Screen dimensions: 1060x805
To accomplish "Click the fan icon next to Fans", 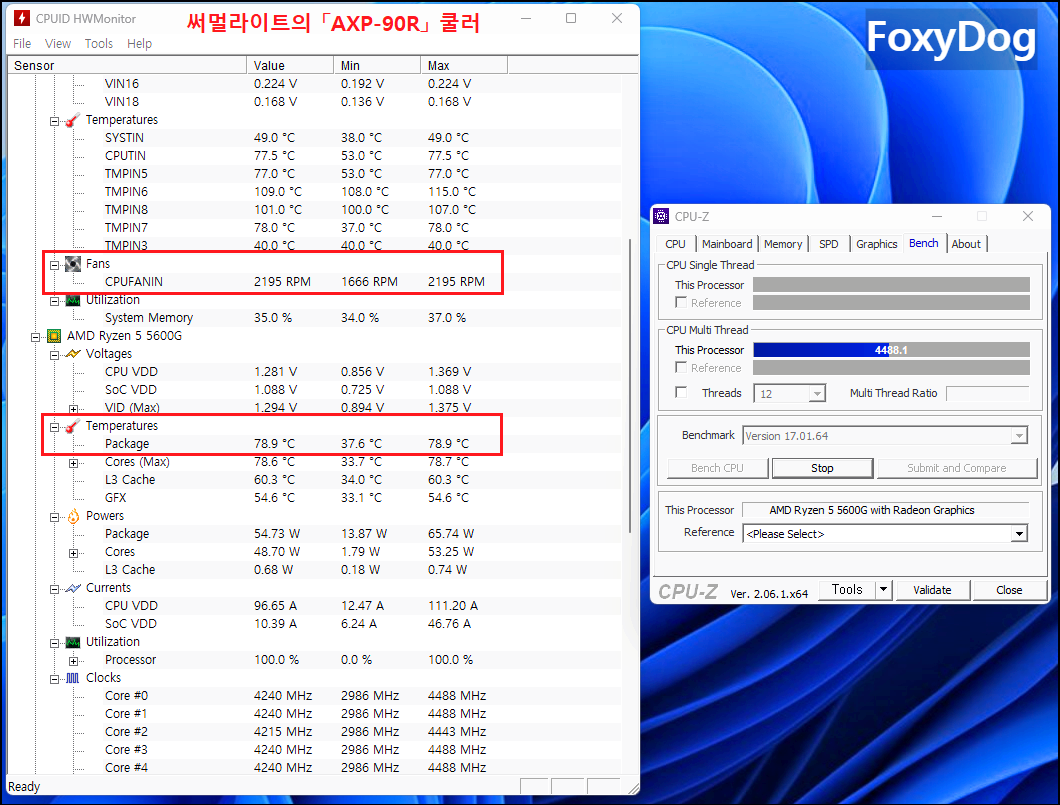I will pos(72,264).
